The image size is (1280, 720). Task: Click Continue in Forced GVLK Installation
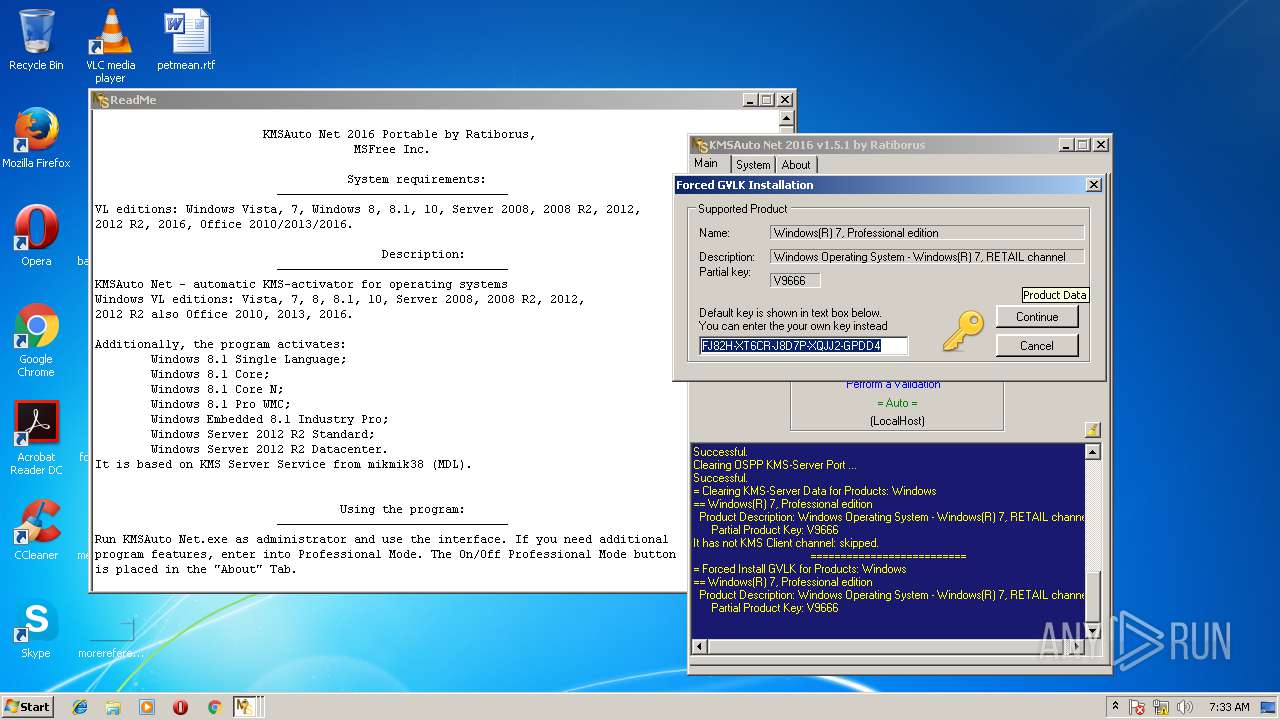(x=1037, y=316)
